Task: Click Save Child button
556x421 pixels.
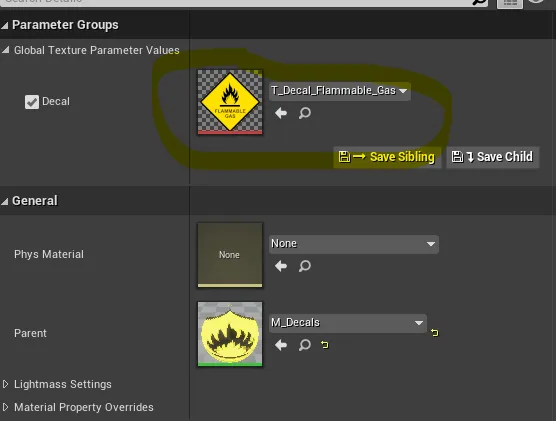Action: 493,157
